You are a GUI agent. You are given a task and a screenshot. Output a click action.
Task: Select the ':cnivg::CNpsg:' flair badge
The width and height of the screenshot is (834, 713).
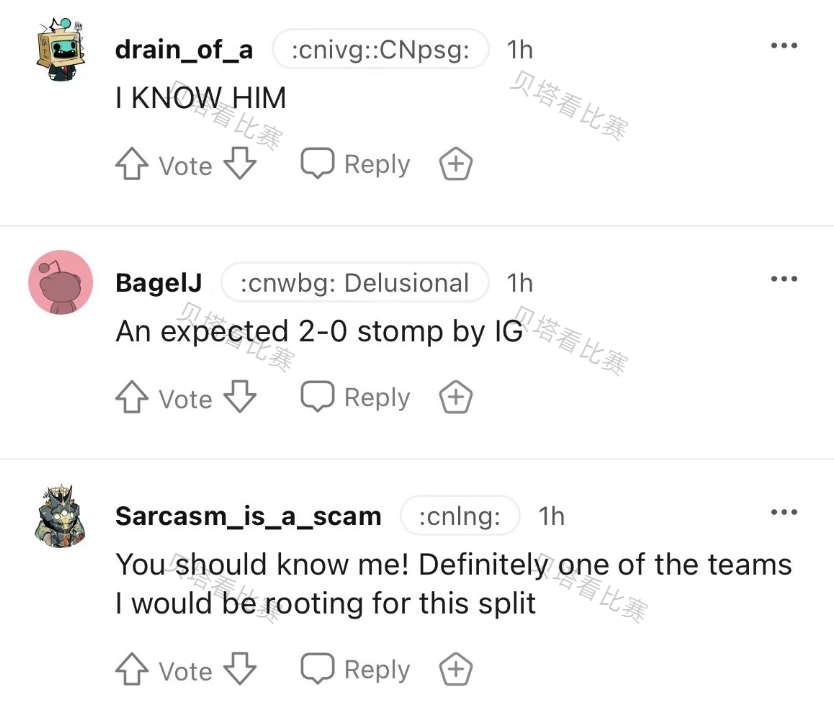[x=380, y=48]
